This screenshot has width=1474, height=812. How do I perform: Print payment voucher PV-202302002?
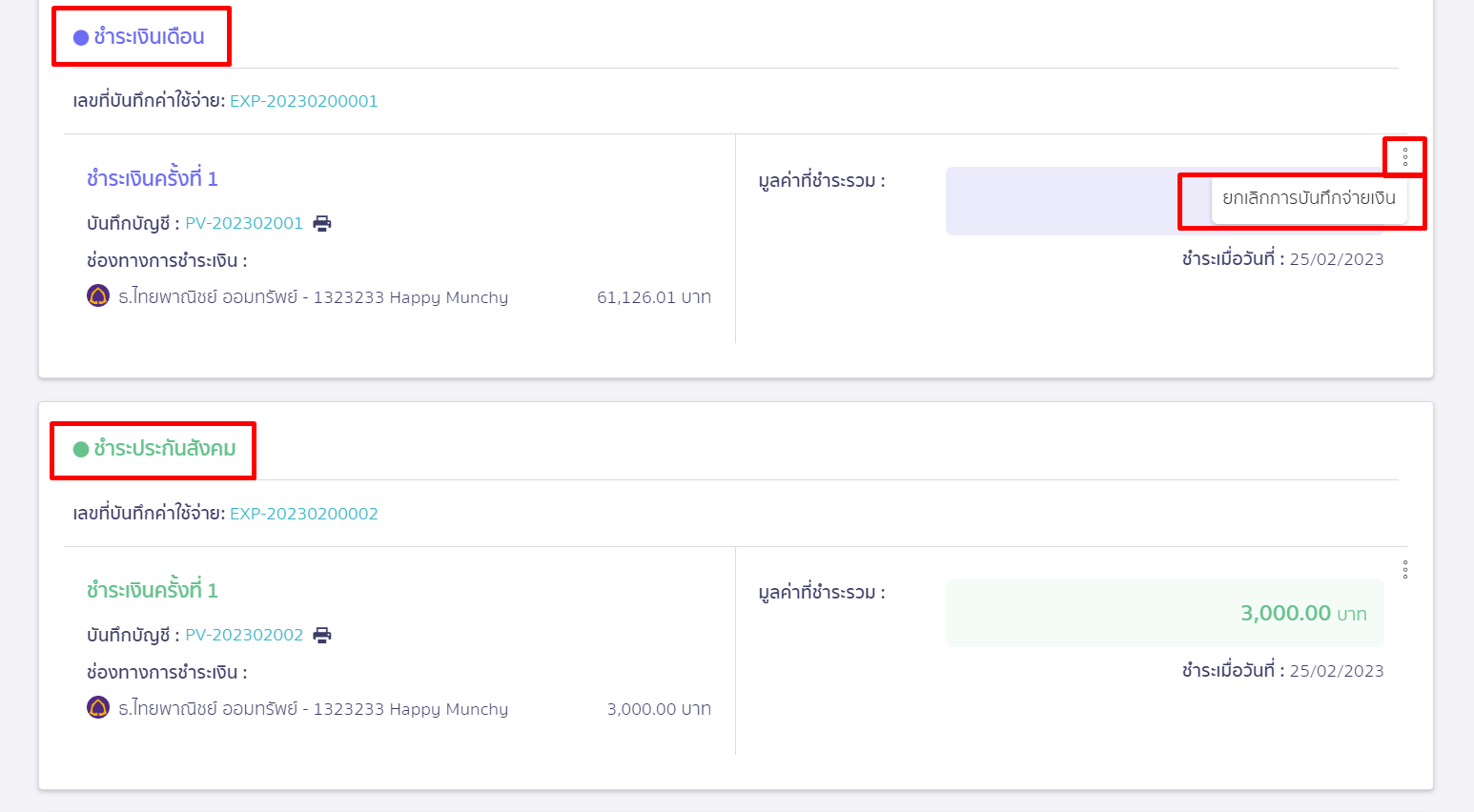pyautogui.click(x=322, y=635)
